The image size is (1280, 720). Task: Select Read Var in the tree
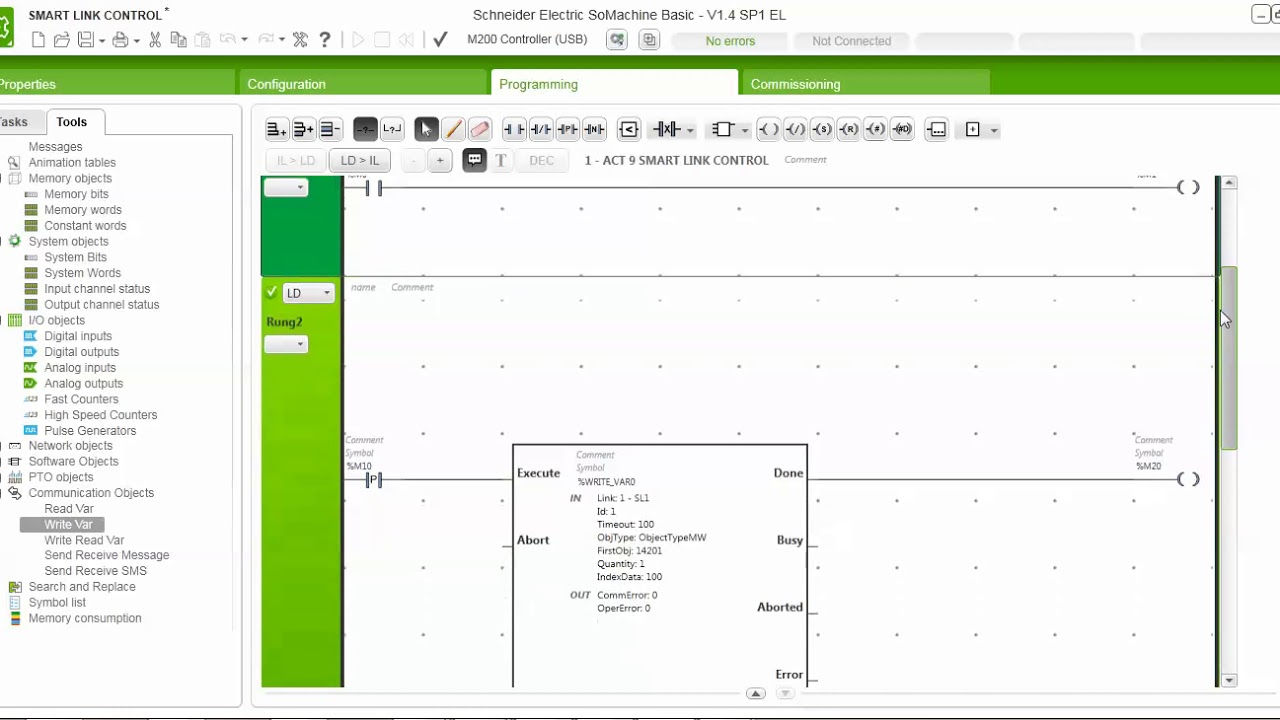68,508
